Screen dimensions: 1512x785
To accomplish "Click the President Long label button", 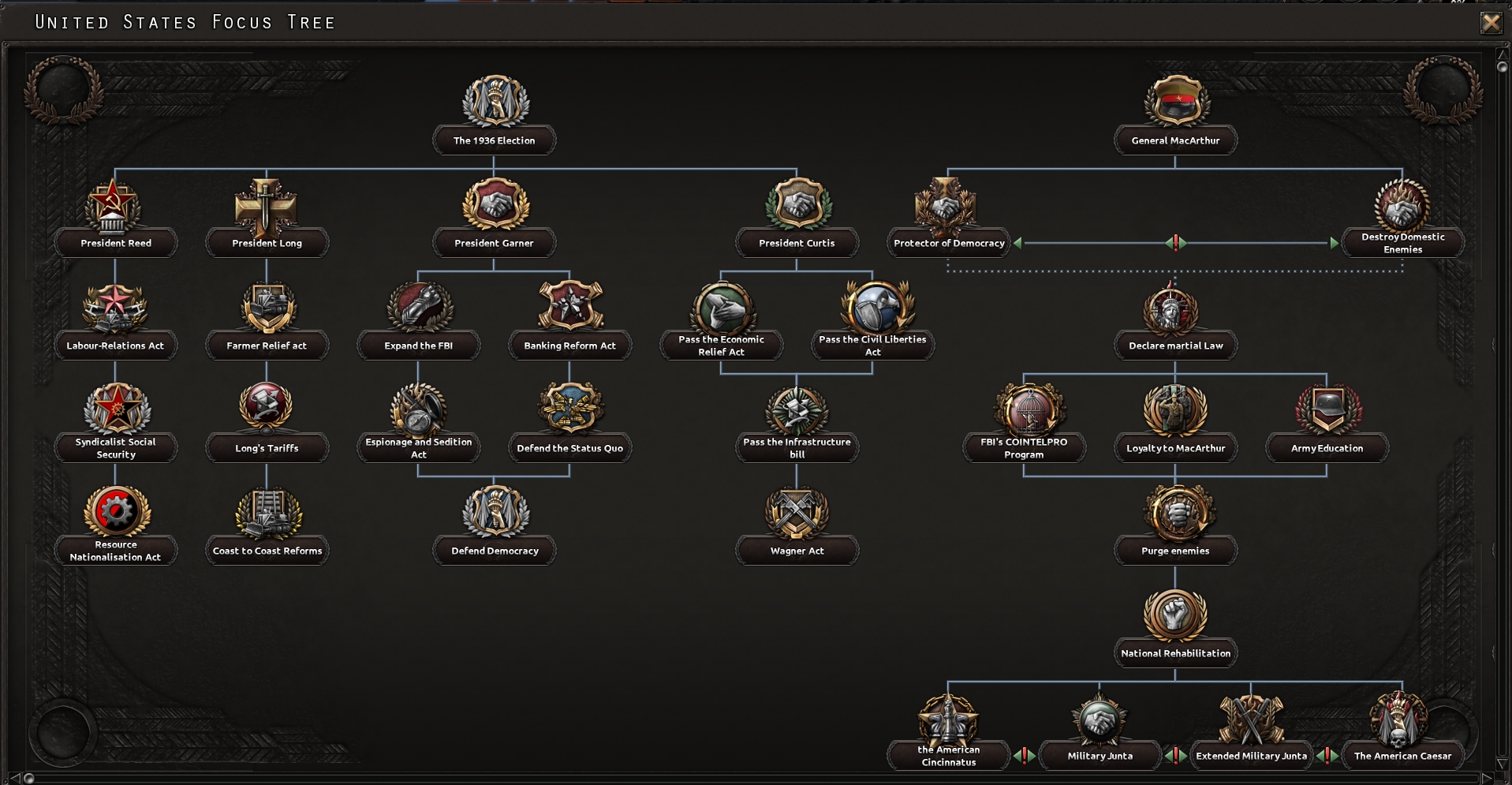I will [267, 243].
